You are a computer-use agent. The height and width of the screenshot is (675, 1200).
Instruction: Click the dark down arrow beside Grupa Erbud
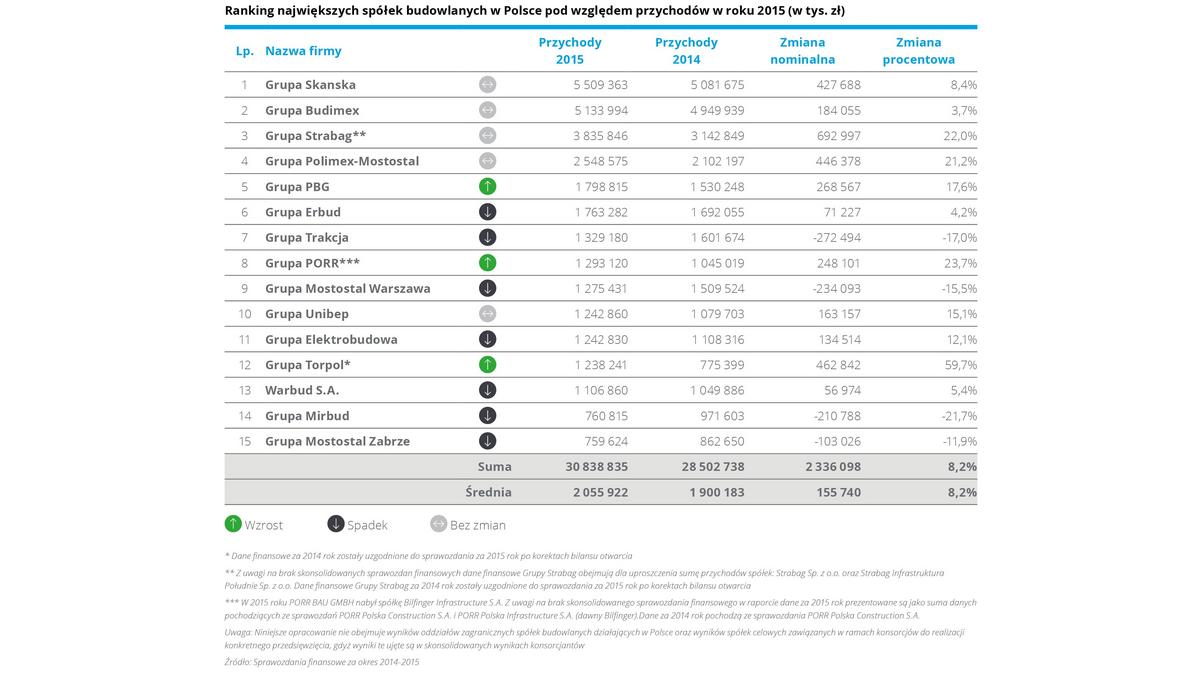click(x=487, y=212)
